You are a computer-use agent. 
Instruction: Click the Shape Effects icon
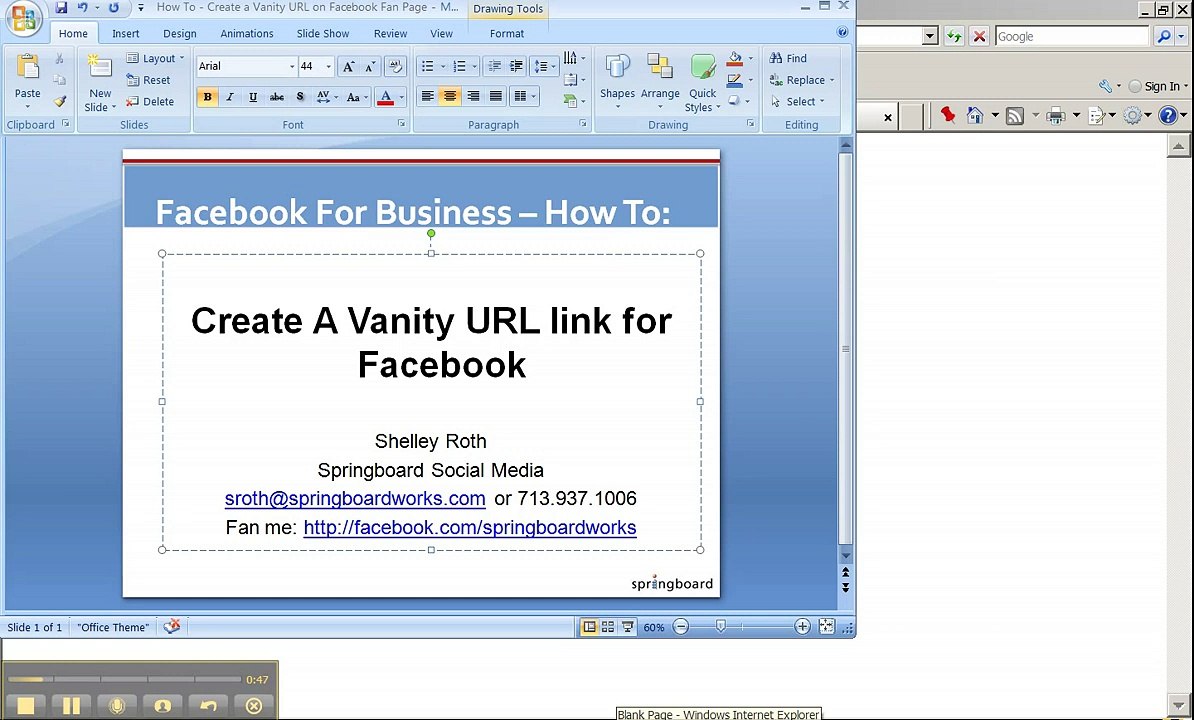pyautogui.click(x=735, y=100)
